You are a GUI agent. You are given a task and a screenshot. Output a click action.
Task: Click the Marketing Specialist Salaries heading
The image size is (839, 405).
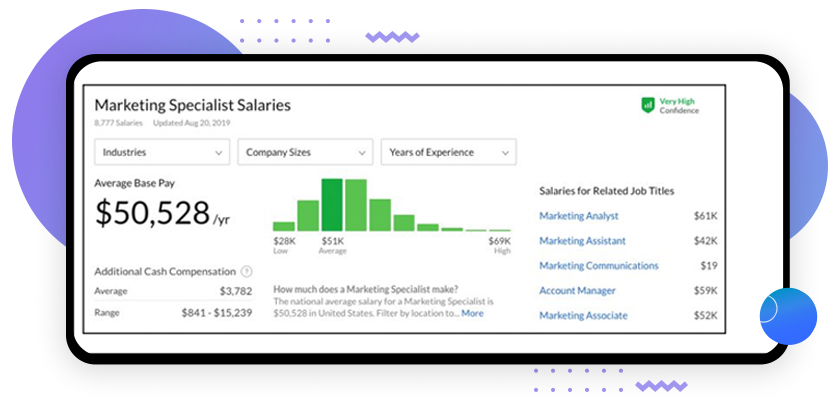[192, 105]
